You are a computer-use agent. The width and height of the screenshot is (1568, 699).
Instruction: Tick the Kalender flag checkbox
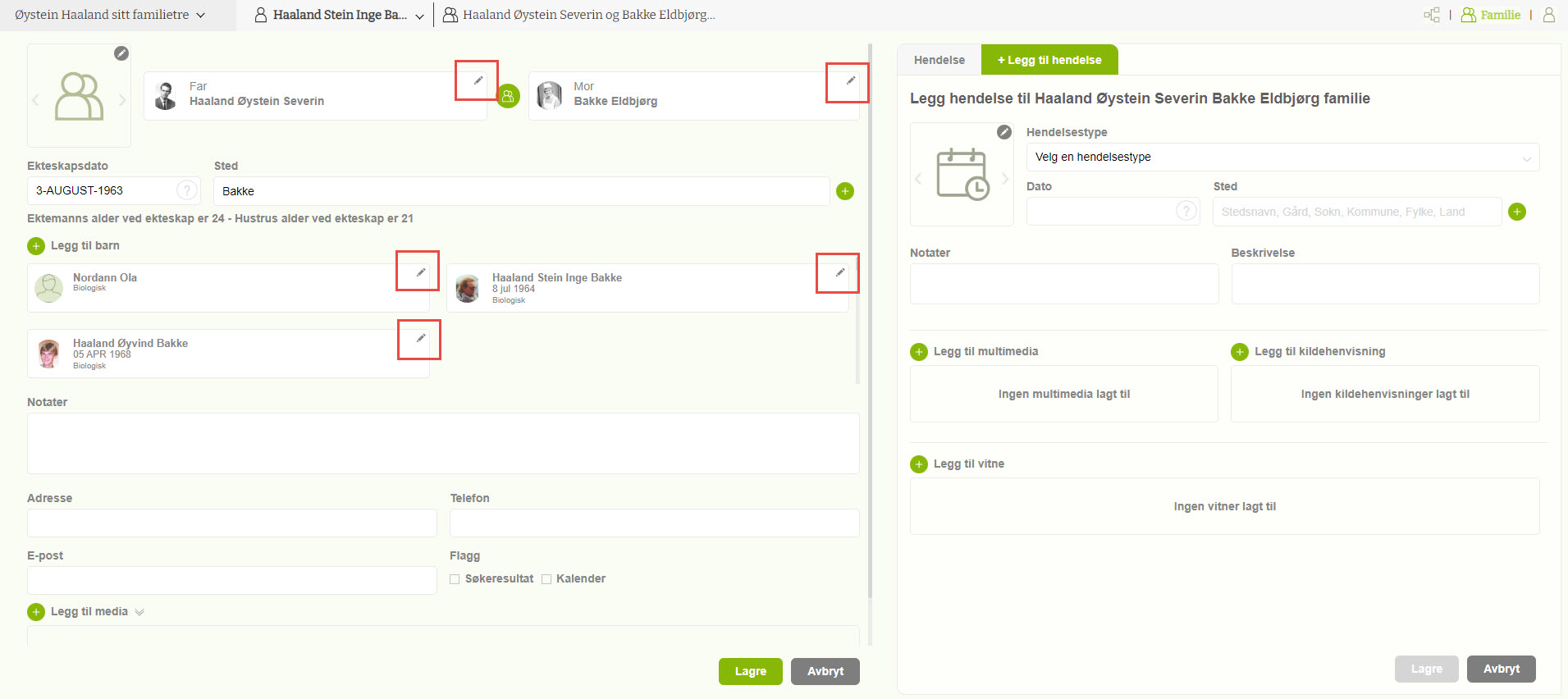click(546, 579)
